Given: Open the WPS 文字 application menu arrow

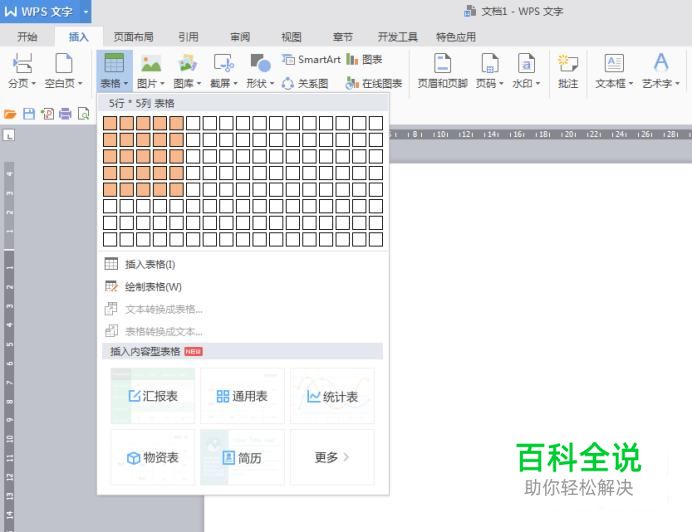Looking at the screenshot, I should pos(86,11).
